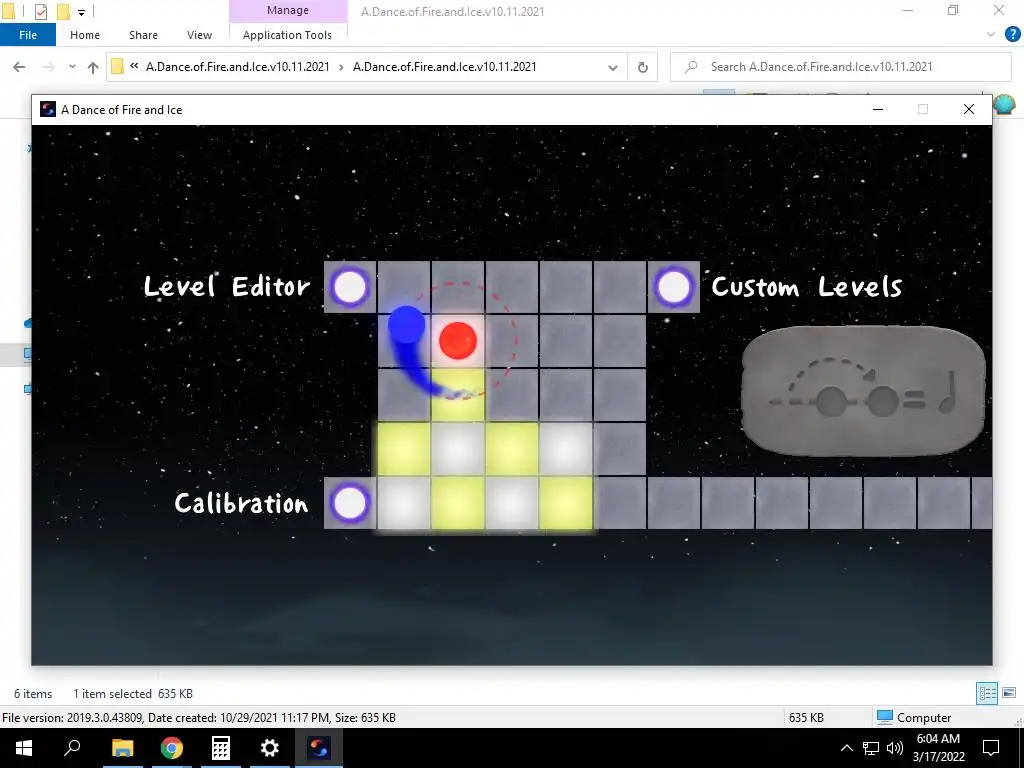The image size is (1024, 768).
Task: Open File Explorer from the taskbar
Action: click(122, 748)
